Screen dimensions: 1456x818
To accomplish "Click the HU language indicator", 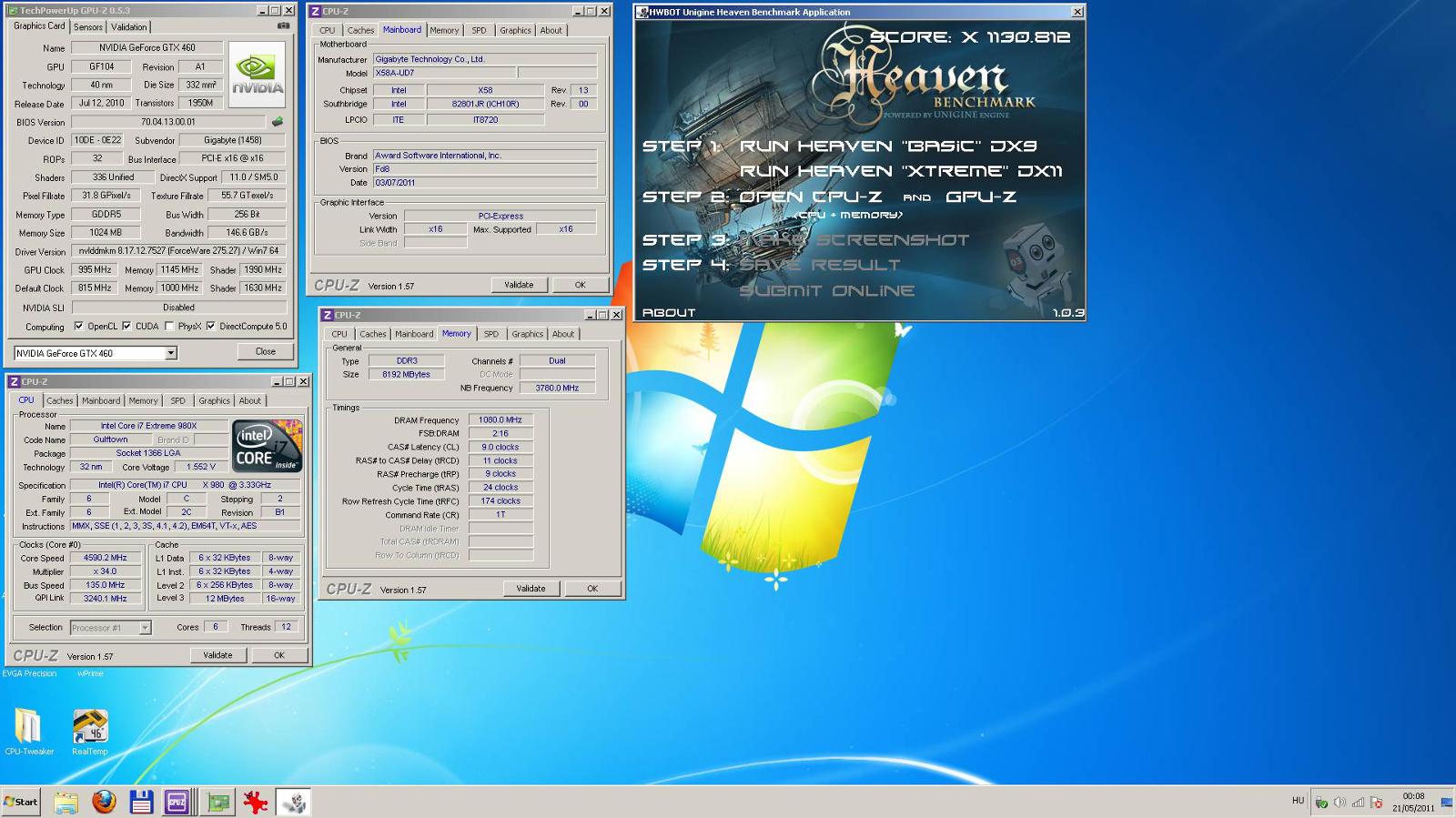I will click(x=1298, y=801).
